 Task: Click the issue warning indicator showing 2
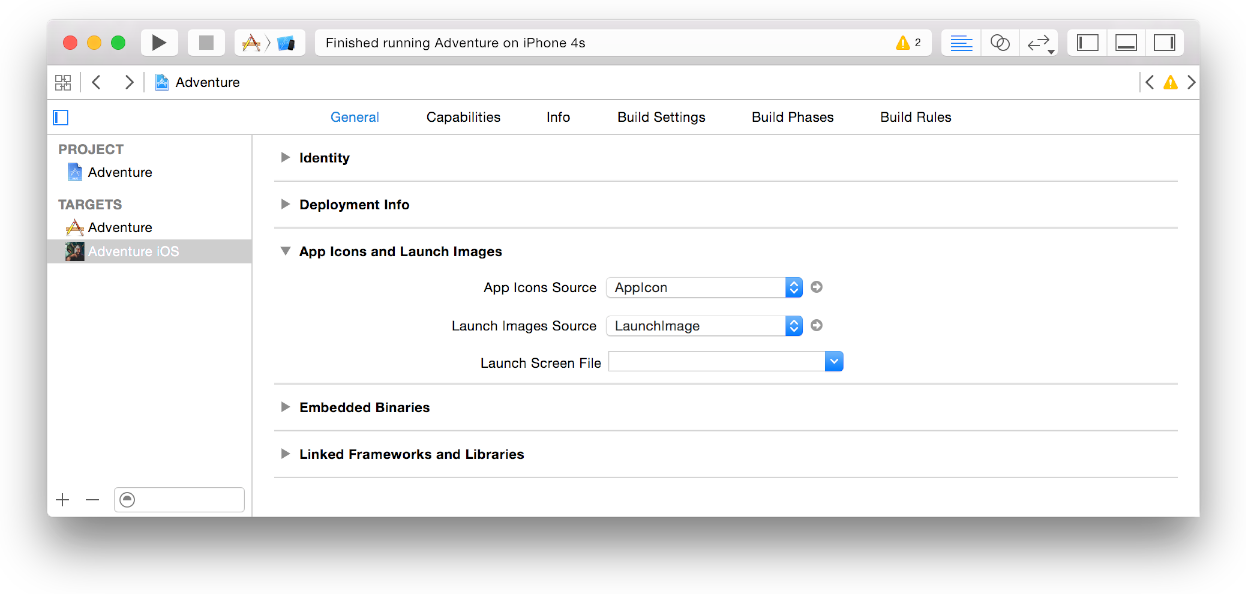(x=908, y=43)
